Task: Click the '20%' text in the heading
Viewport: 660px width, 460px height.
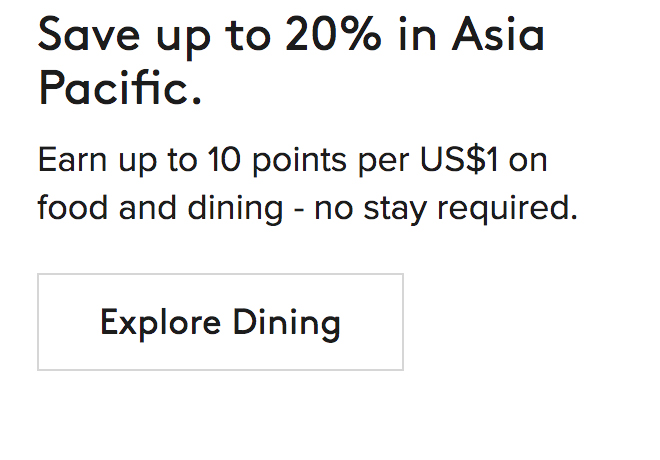Action: [333, 36]
